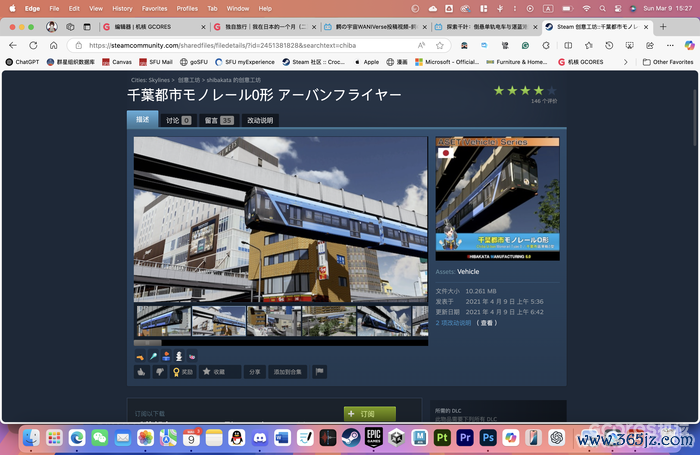
Task: Open the SFU Mail bookmark
Action: pyautogui.click(x=155, y=62)
